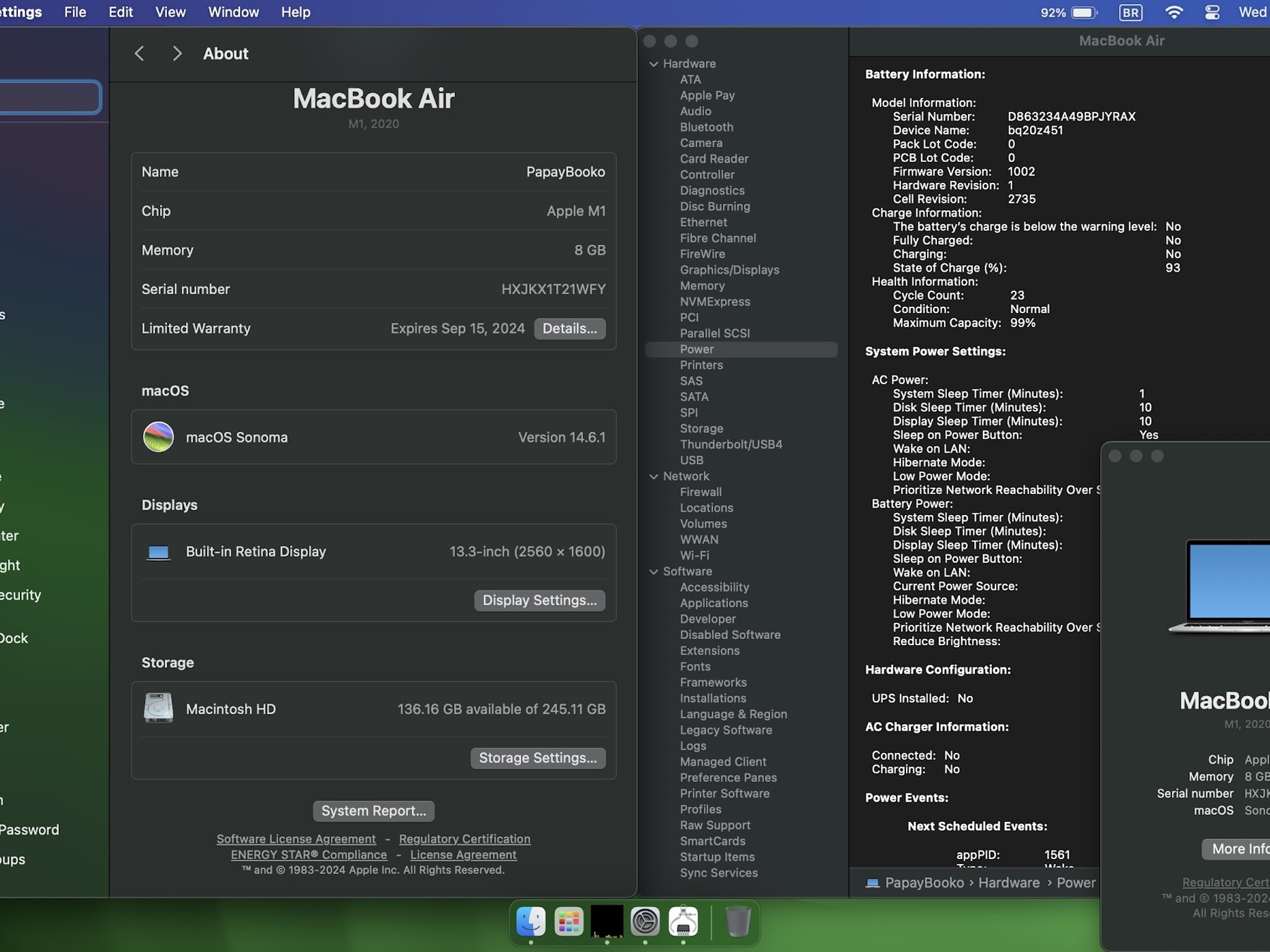
Task: Click the System Report... button
Action: [373, 811]
